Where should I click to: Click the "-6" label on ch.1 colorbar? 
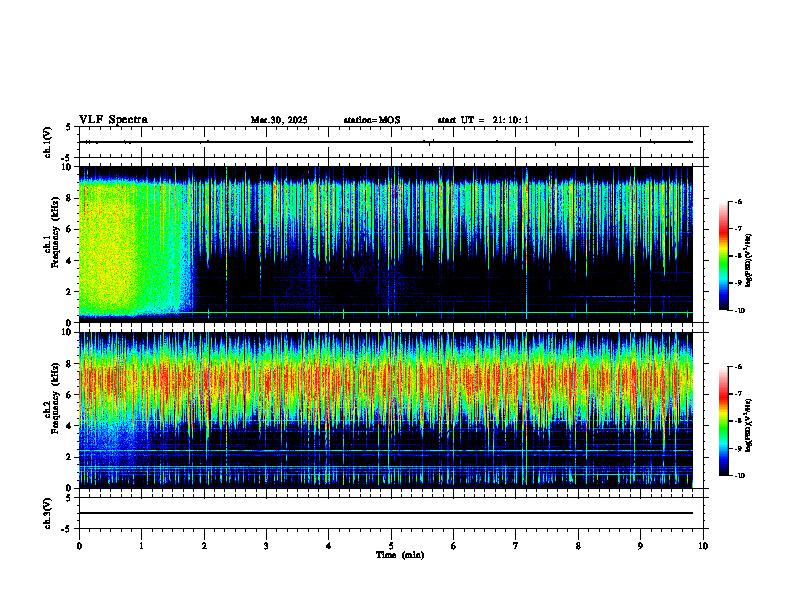[x=738, y=201]
